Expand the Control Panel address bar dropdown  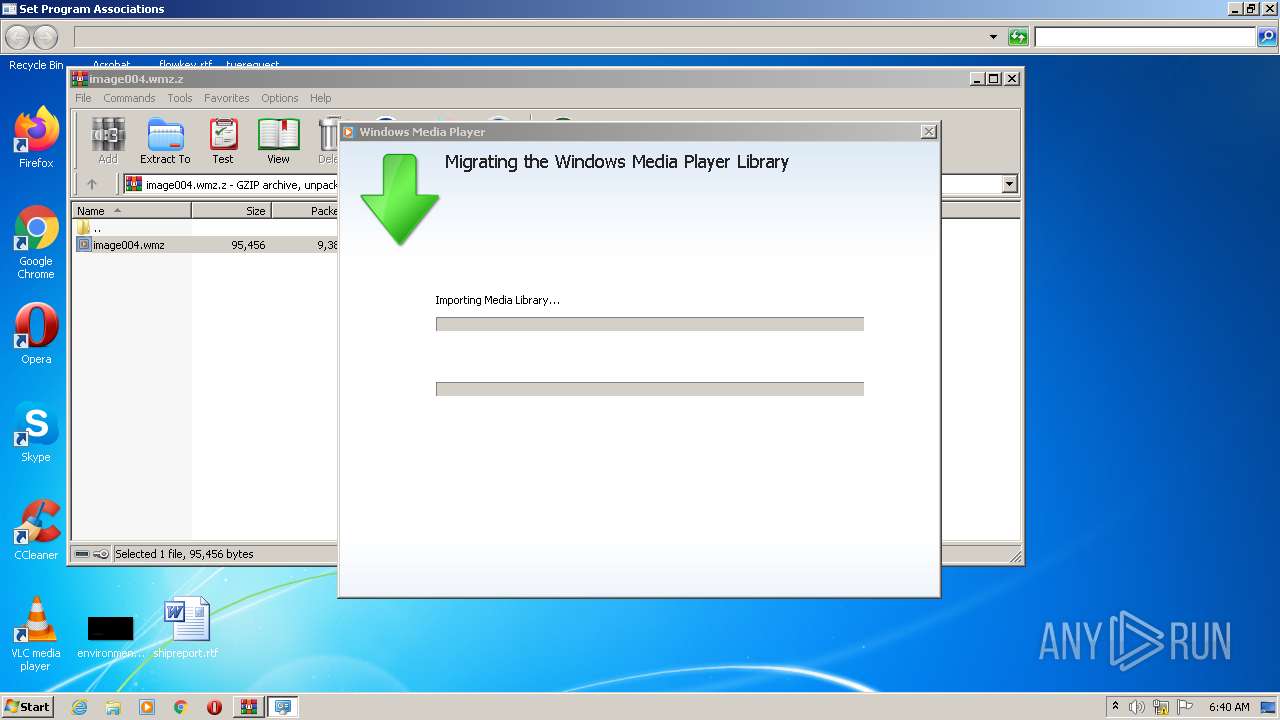993,37
